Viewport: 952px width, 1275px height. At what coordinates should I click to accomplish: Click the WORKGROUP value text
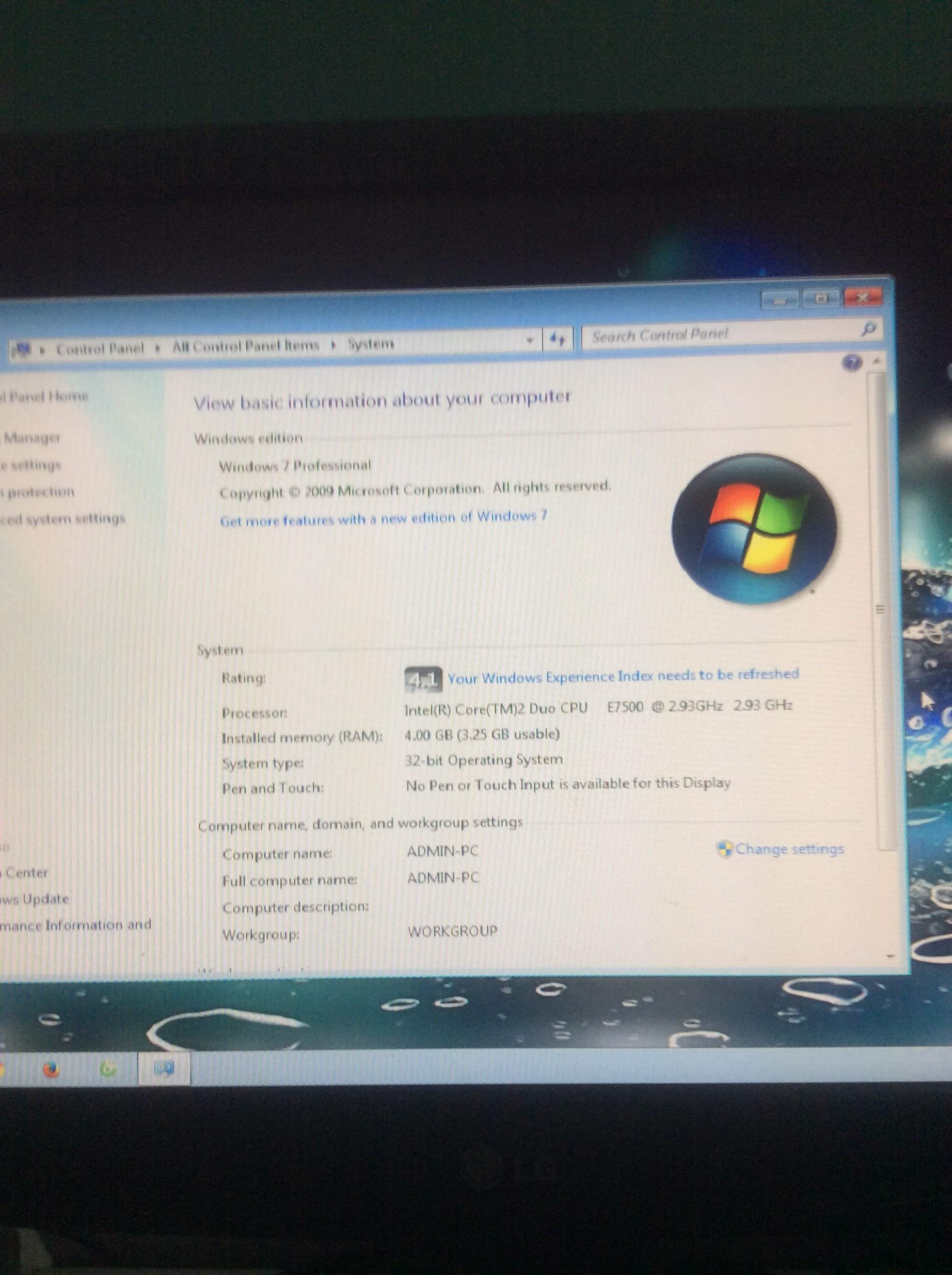pos(452,932)
